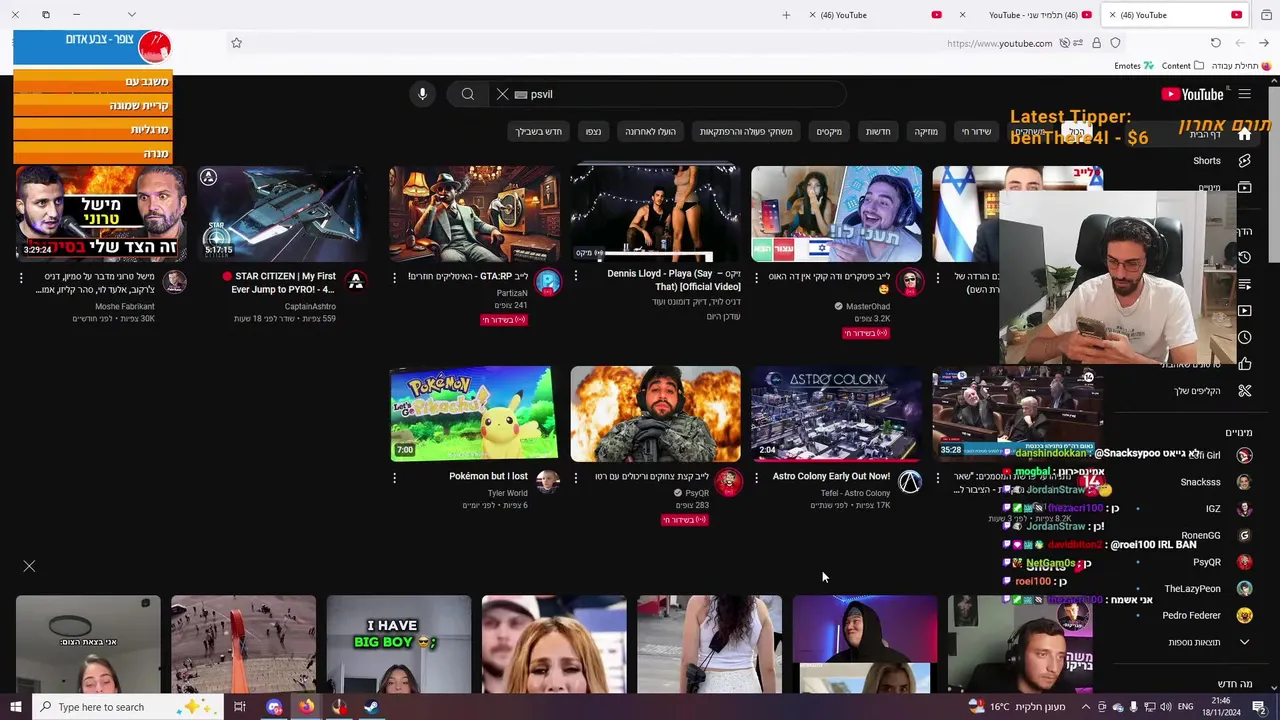1280x720 pixels.
Task: Select the 'מיקסים' filter chip
Action: pos(829,132)
